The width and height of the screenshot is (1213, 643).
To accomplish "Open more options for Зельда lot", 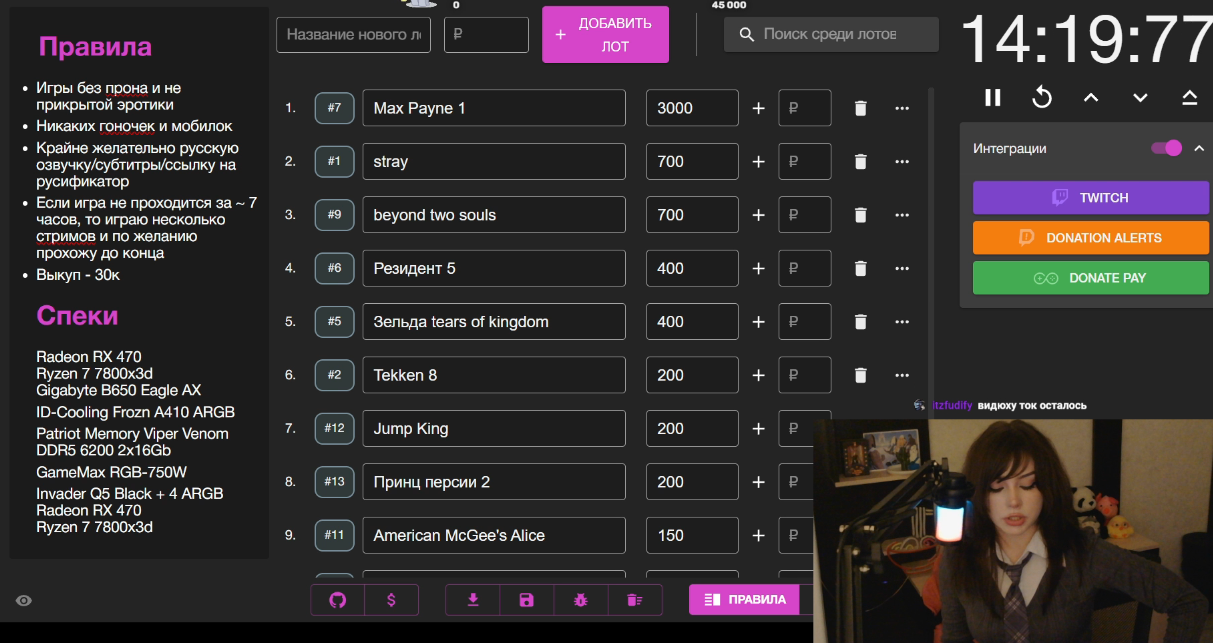I will pyautogui.click(x=902, y=322).
